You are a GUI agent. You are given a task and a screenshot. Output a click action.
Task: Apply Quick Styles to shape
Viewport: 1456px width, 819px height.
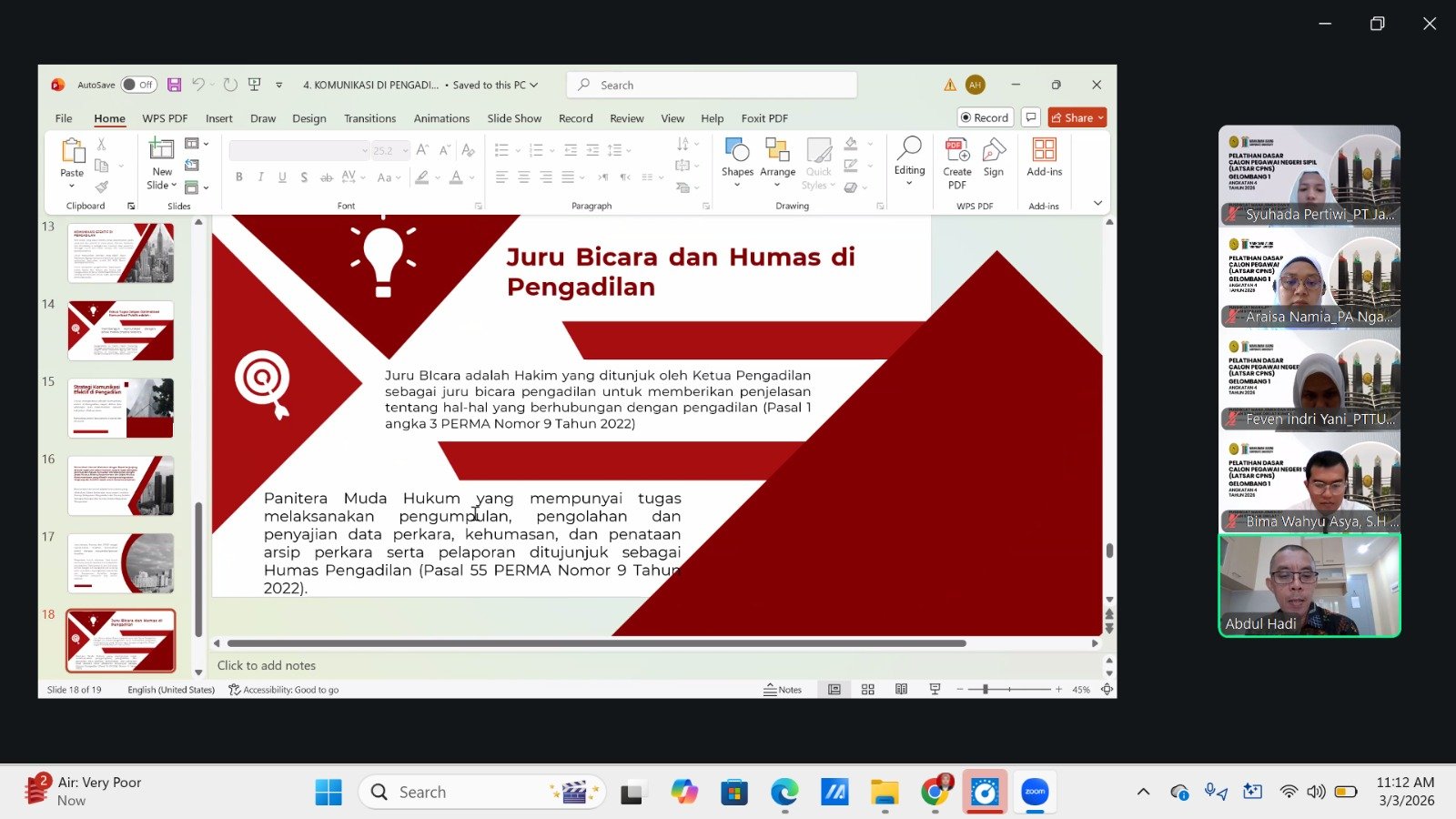point(817,164)
